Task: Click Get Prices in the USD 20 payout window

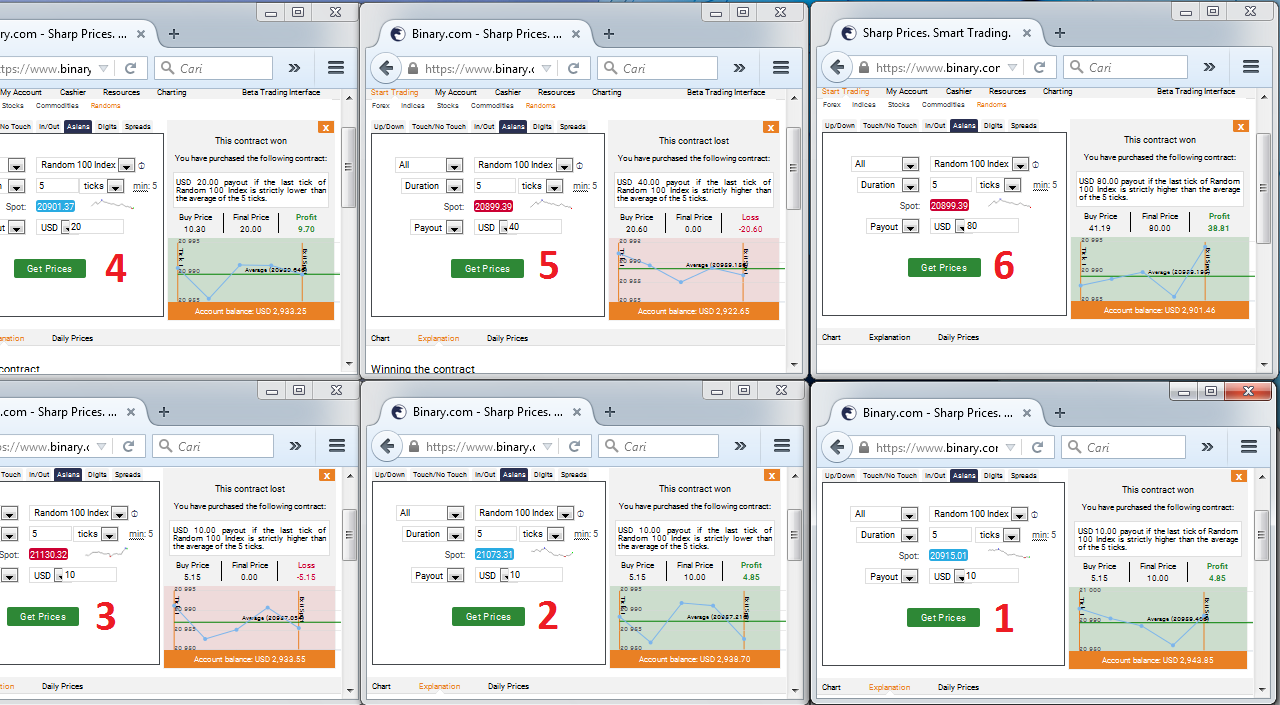Action: pyautogui.click(x=50, y=269)
